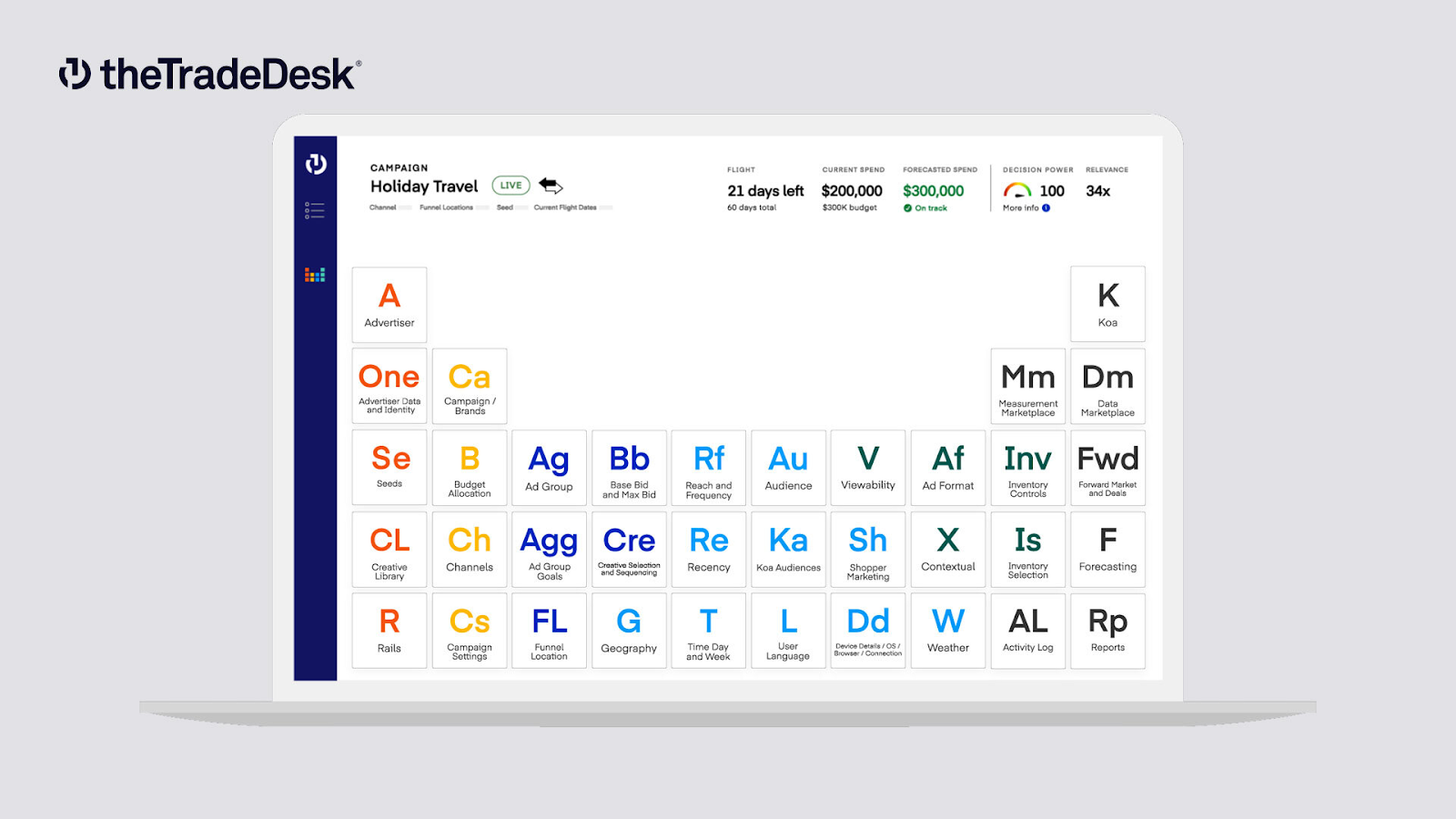The width and height of the screenshot is (1456, 819).
Task: Toggle the Channel setting in campaign header
Action: tap(386, 207)
